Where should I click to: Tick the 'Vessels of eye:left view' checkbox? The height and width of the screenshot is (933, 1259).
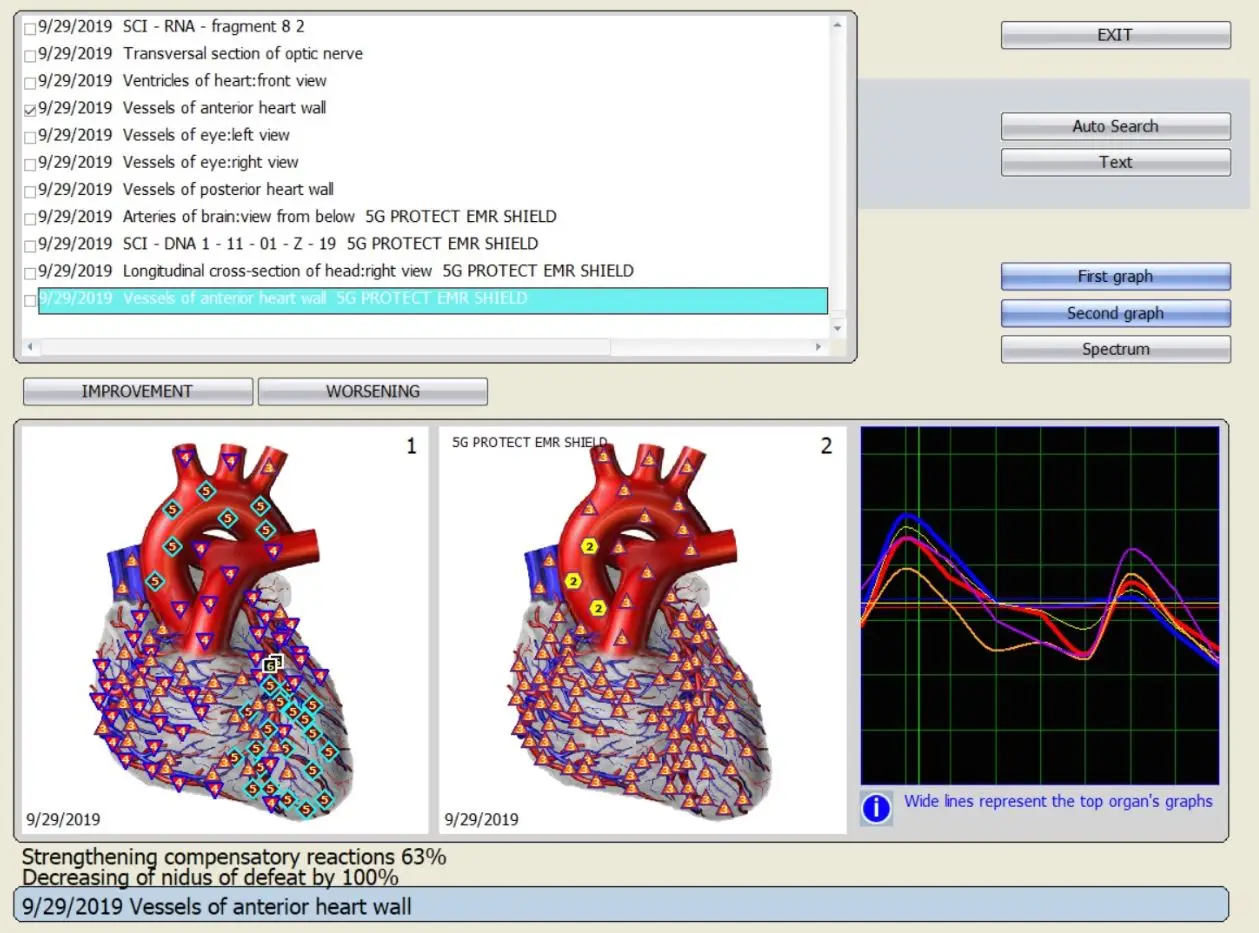pyautogui.click(x=30, y=137)
